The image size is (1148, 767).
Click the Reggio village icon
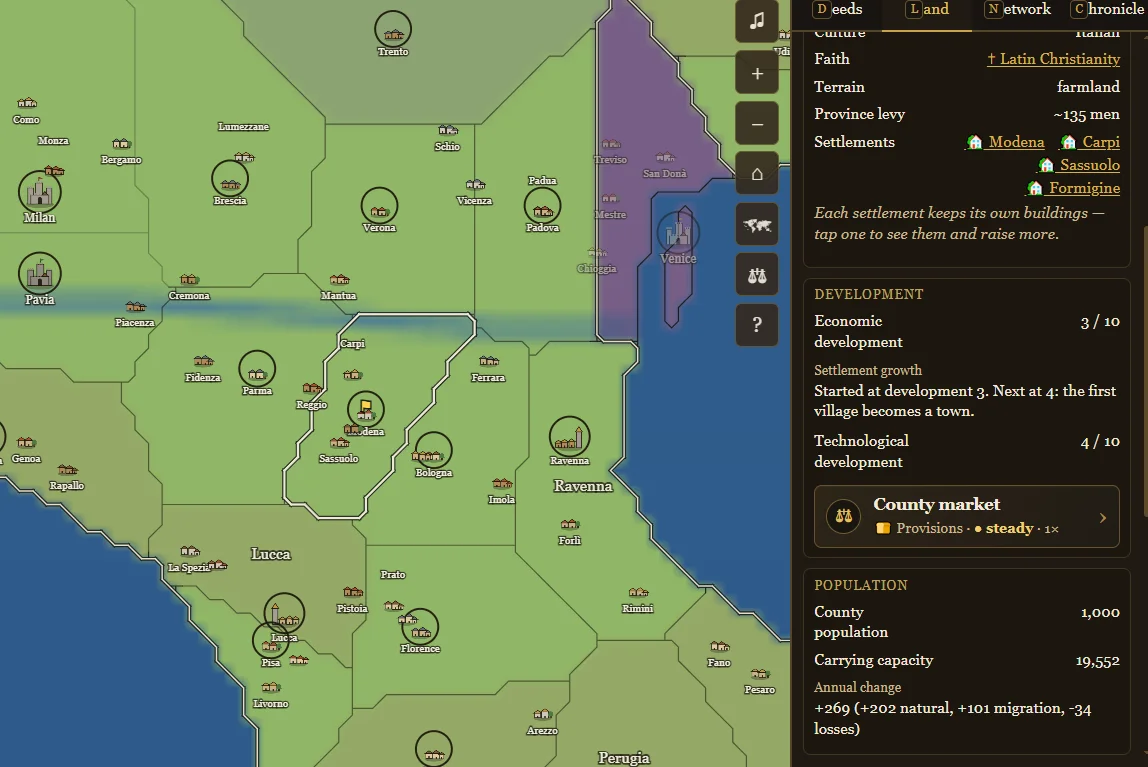312,388
